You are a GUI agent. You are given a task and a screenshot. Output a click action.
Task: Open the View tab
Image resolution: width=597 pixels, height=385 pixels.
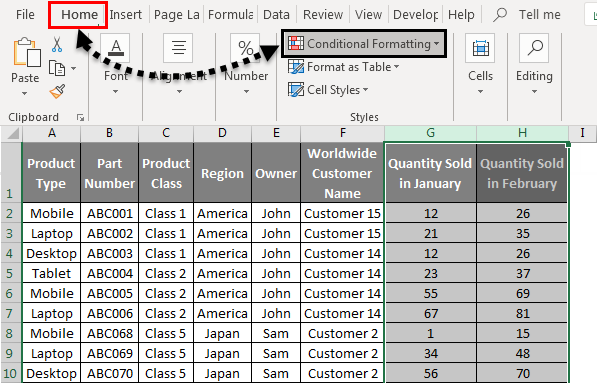pos(368,15)
